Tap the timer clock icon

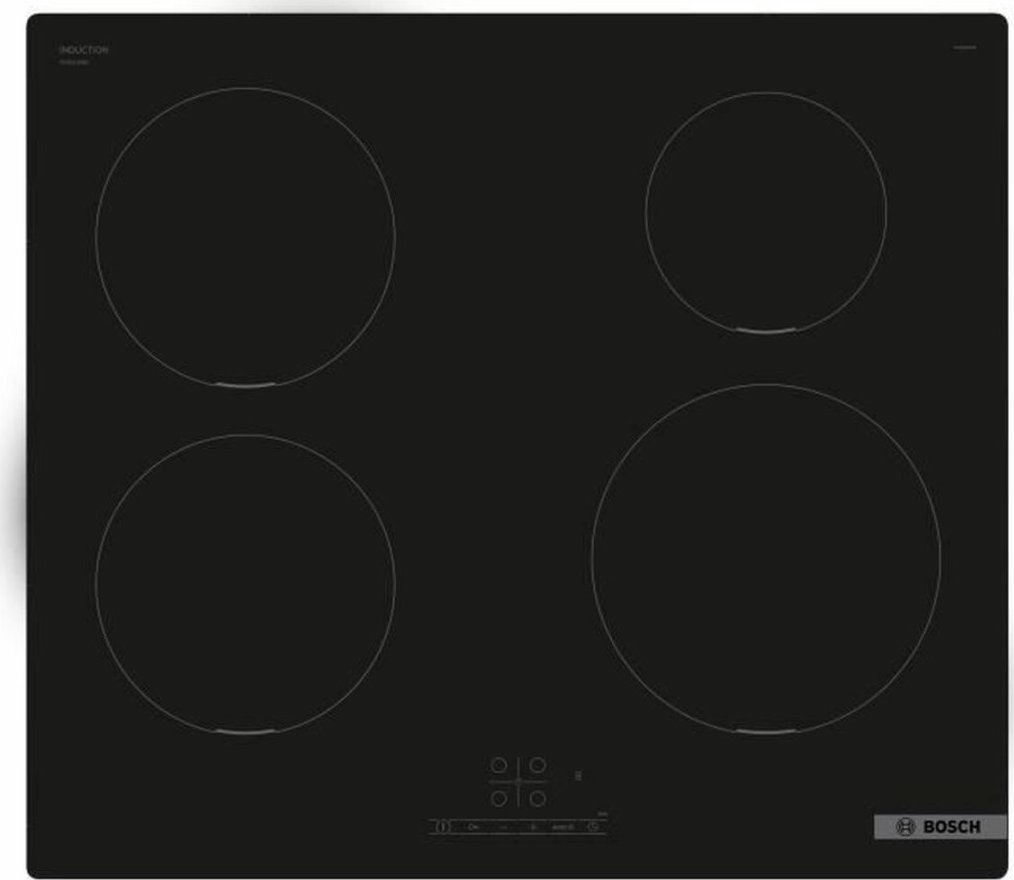[593, 826]
